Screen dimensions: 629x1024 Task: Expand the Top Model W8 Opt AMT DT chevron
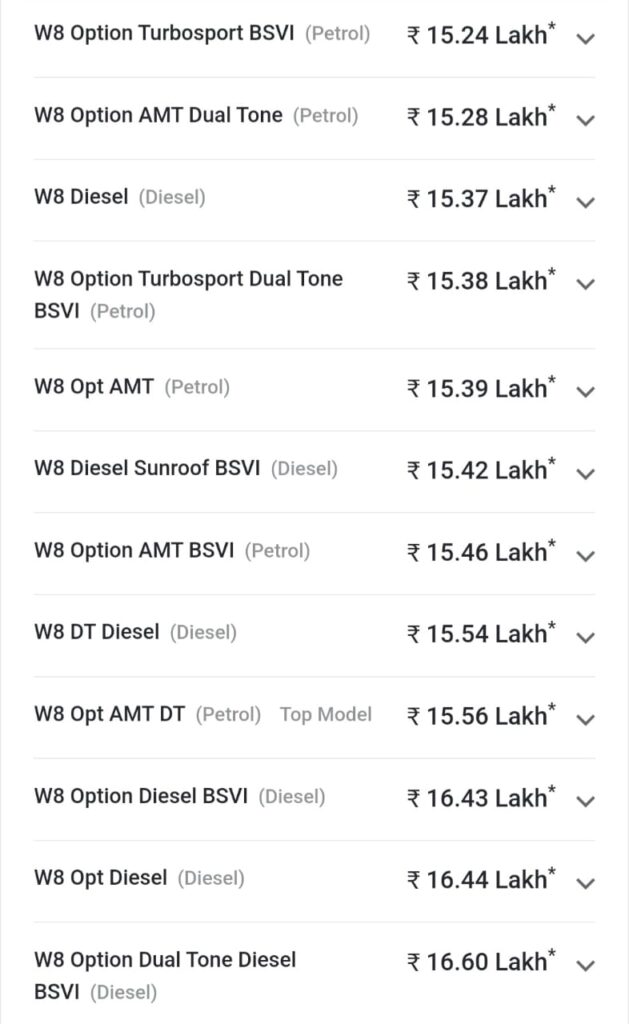[x=586, y=719]
